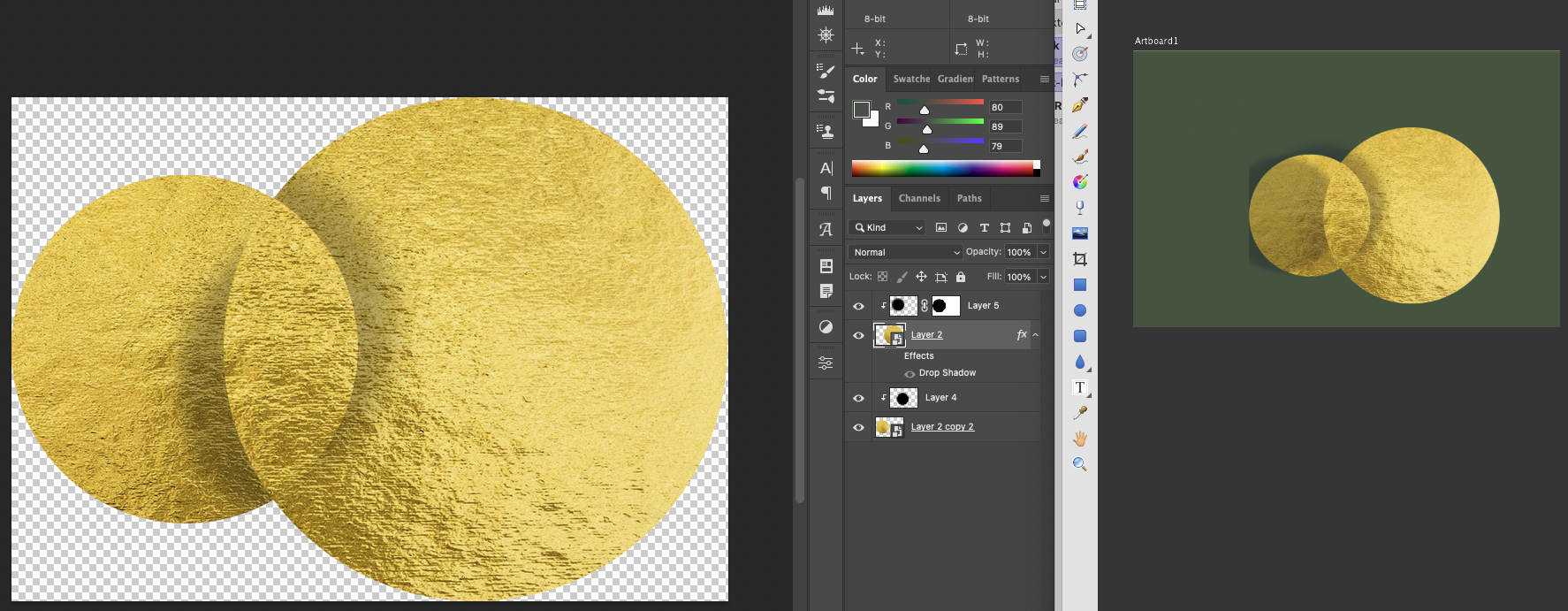Select the Rounded Rectangle shape tool
This screenshot has height=611, width=1568.
coord(1080,336)
